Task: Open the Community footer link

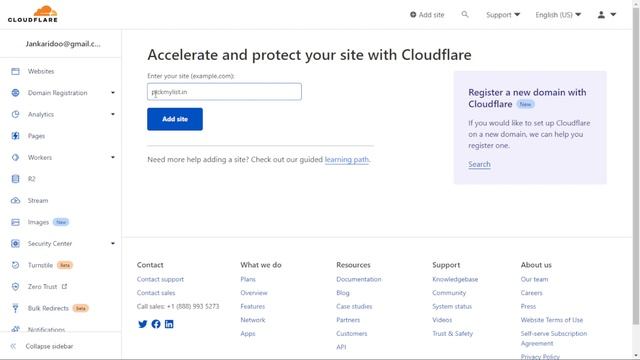Action: coord(449,293)
